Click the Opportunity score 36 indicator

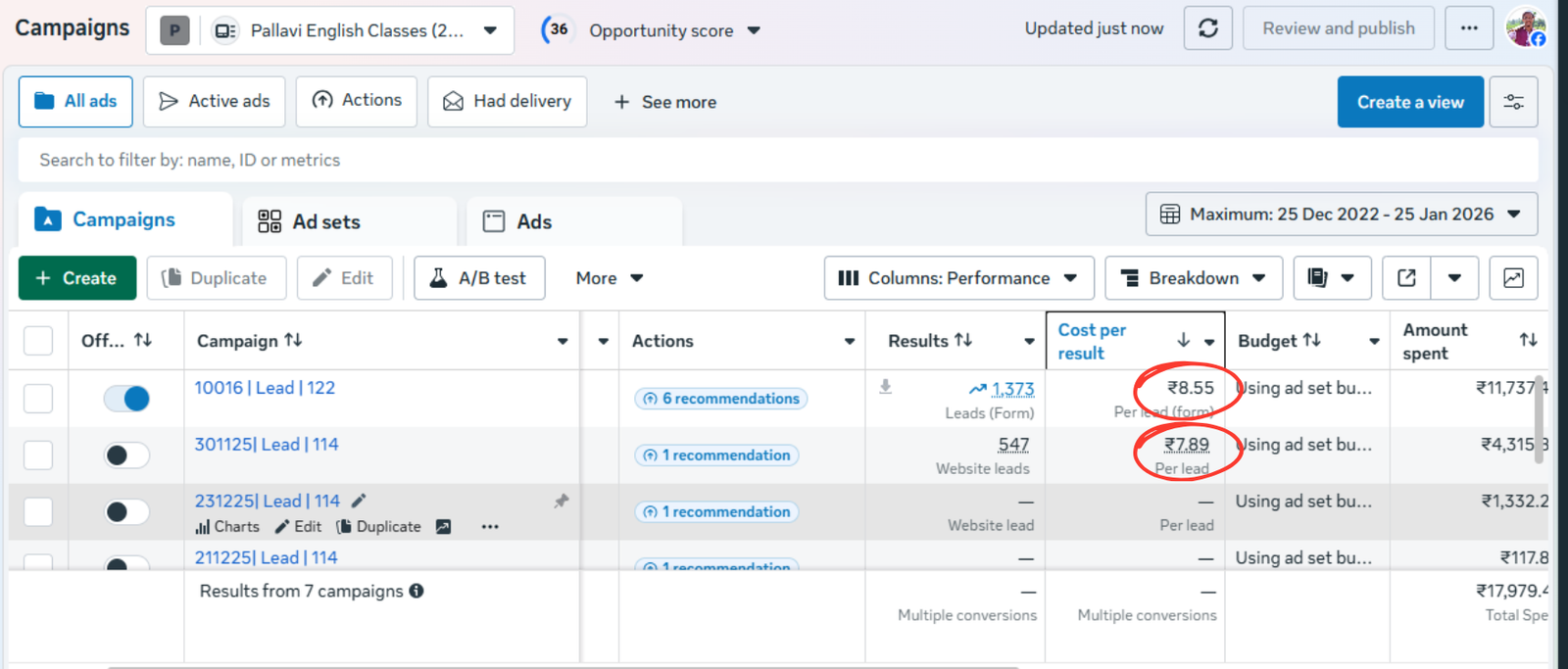tap(558, 29)
